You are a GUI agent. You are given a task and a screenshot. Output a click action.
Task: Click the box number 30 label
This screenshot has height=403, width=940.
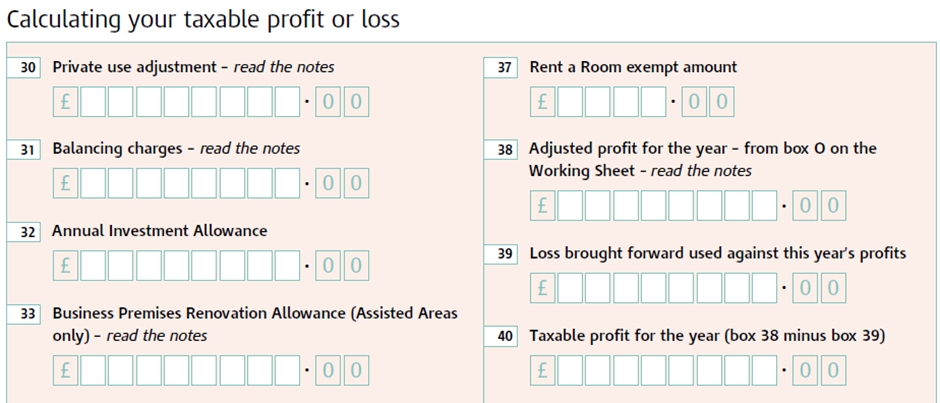29,68
